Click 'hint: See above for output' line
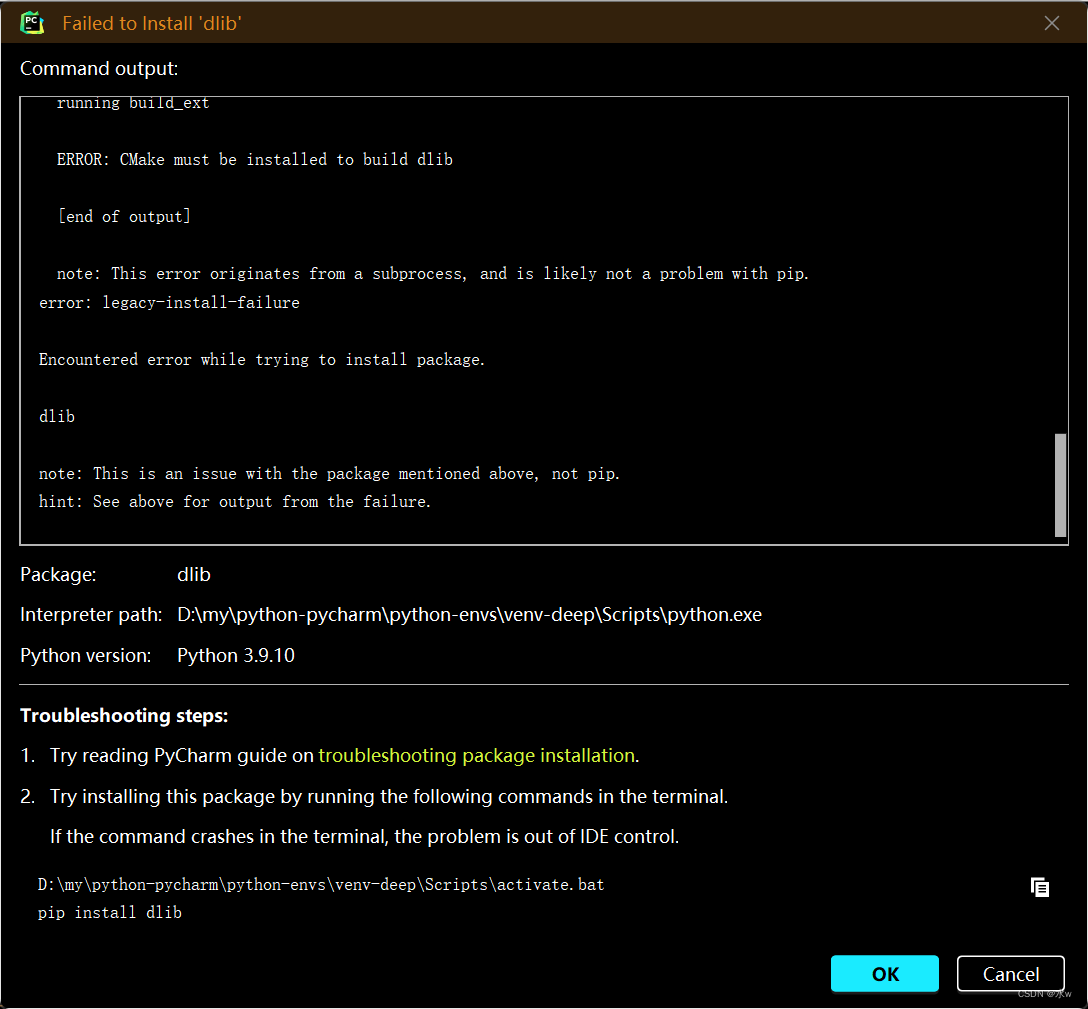 point(235,502)
